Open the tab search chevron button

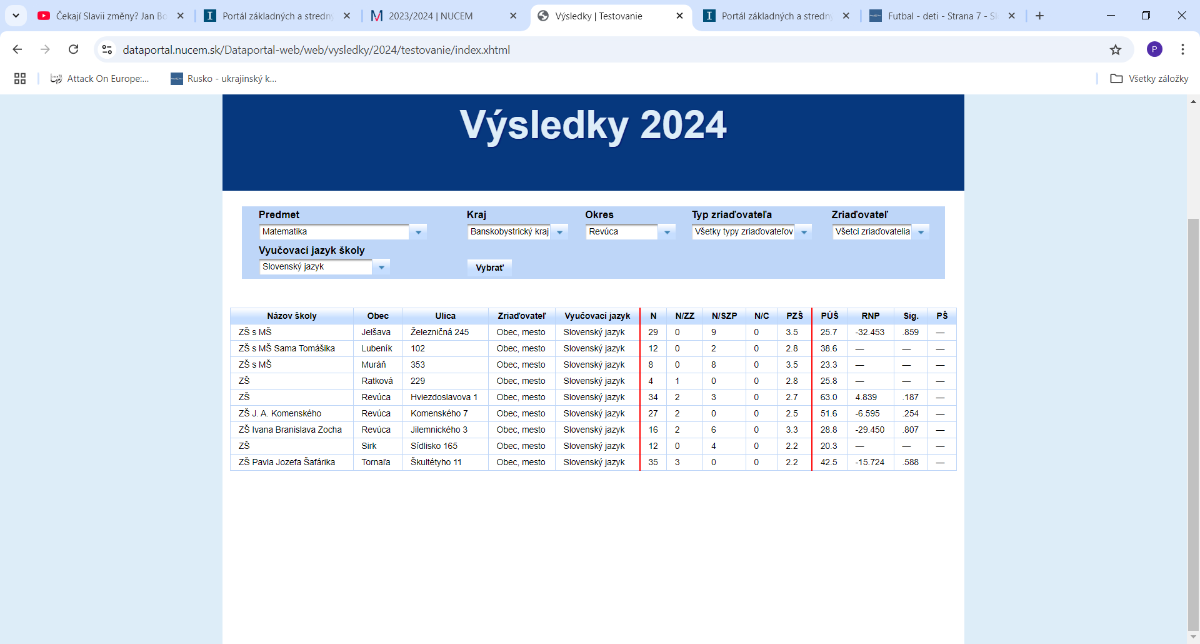(x=15, y=16)
